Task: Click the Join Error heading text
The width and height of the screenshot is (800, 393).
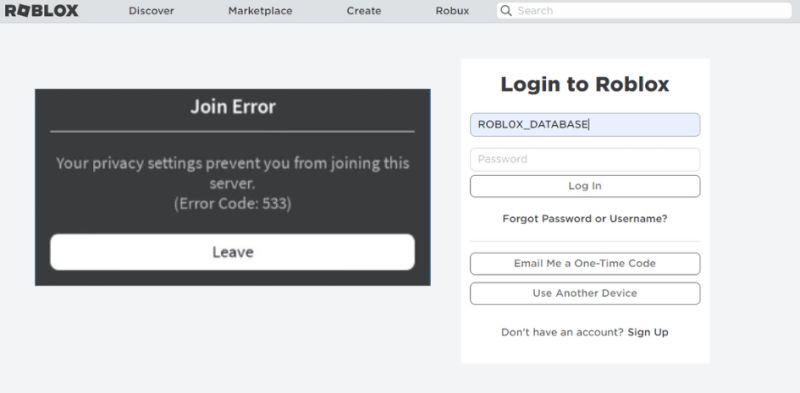Action: 233,107
